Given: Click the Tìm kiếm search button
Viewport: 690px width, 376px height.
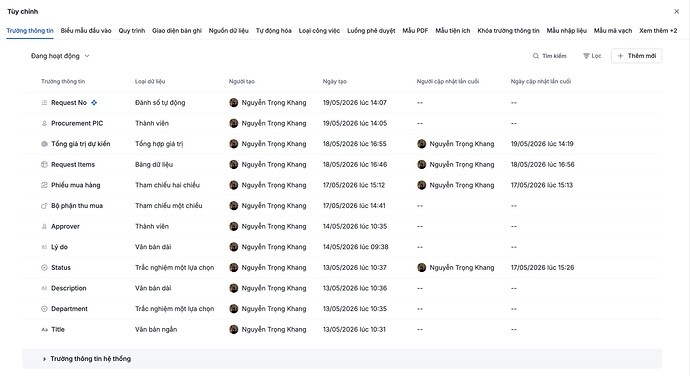Looking at the screenshot, I should pos(550,56).
